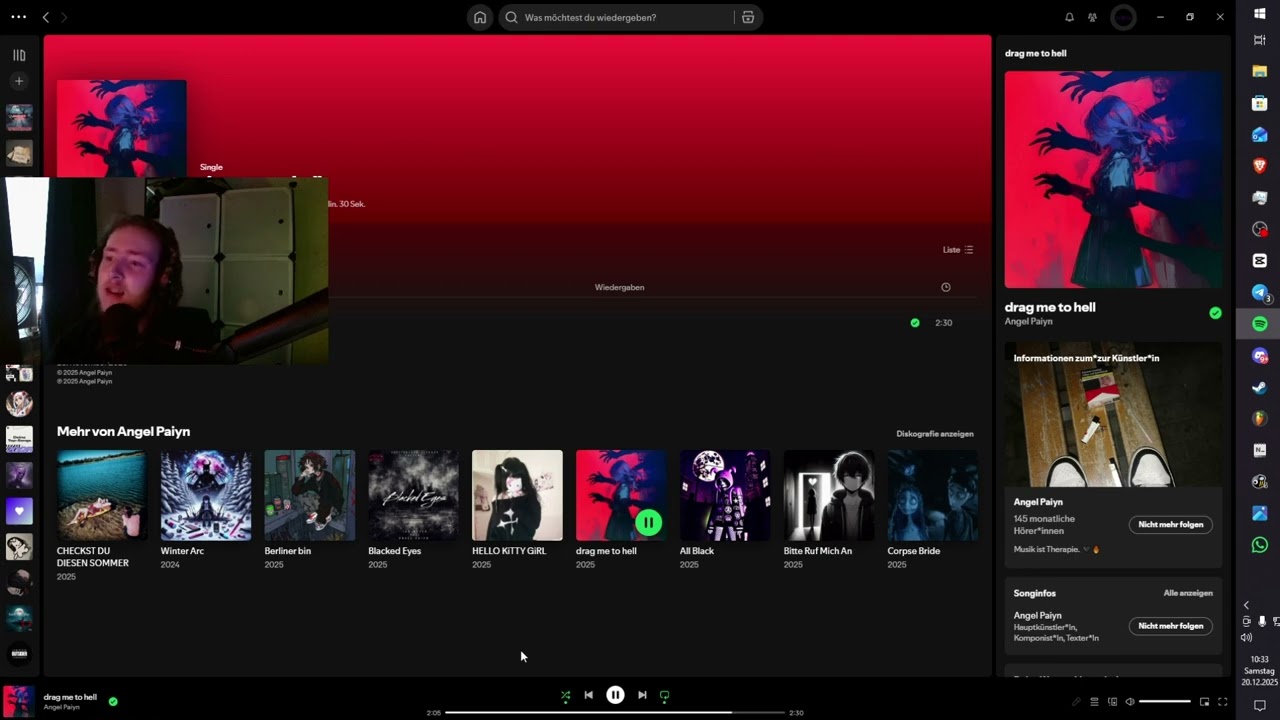Image resolution: width=1280 pixels, height=720 pixels.
Task: Open All Black album cover
Action: 725,495
